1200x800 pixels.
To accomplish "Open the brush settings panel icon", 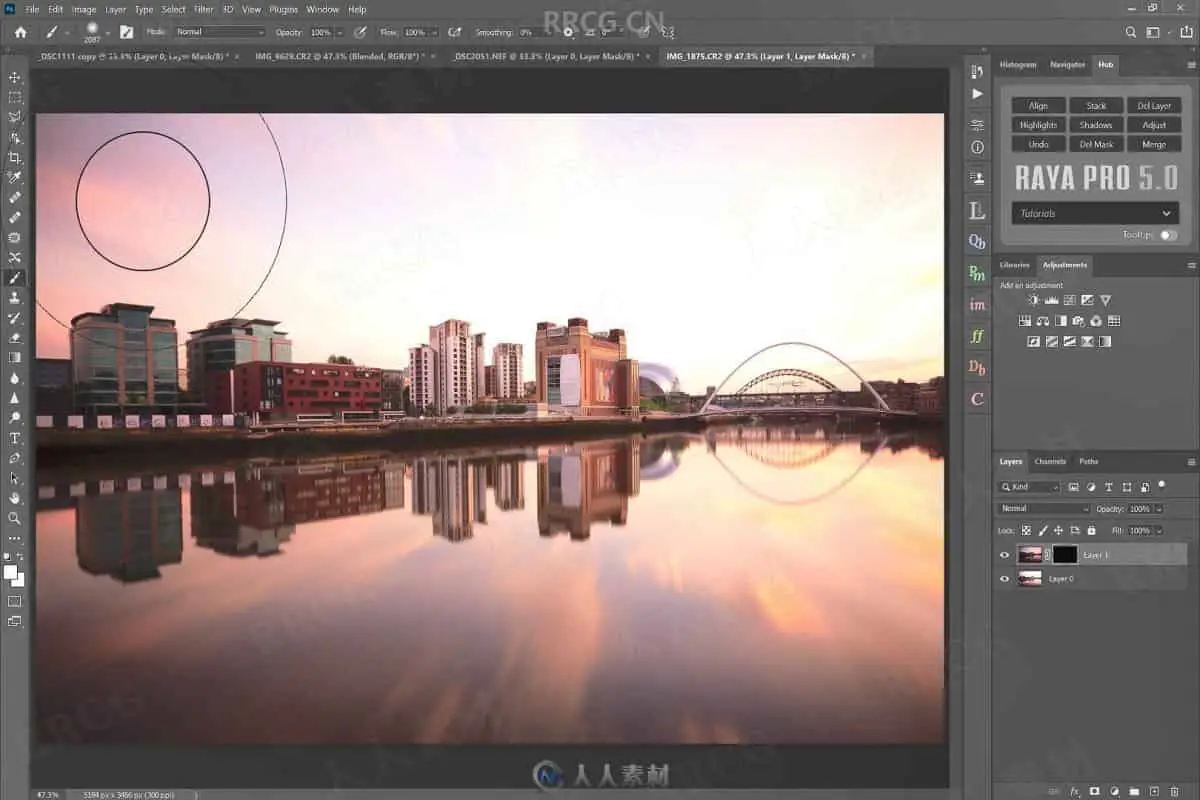I will (125, 32).
